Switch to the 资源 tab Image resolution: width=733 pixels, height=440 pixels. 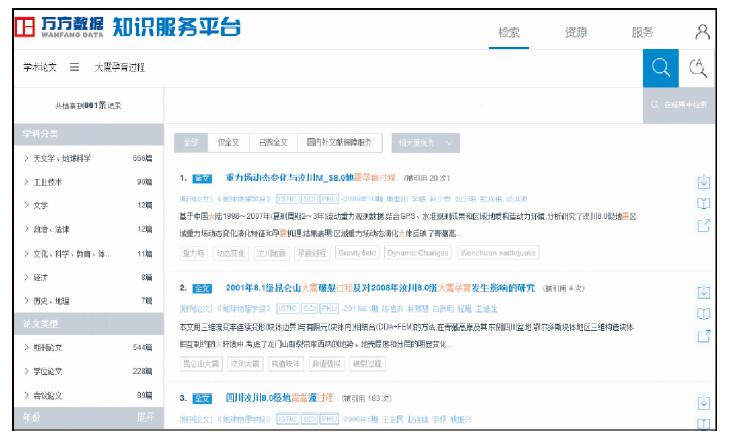576,32
